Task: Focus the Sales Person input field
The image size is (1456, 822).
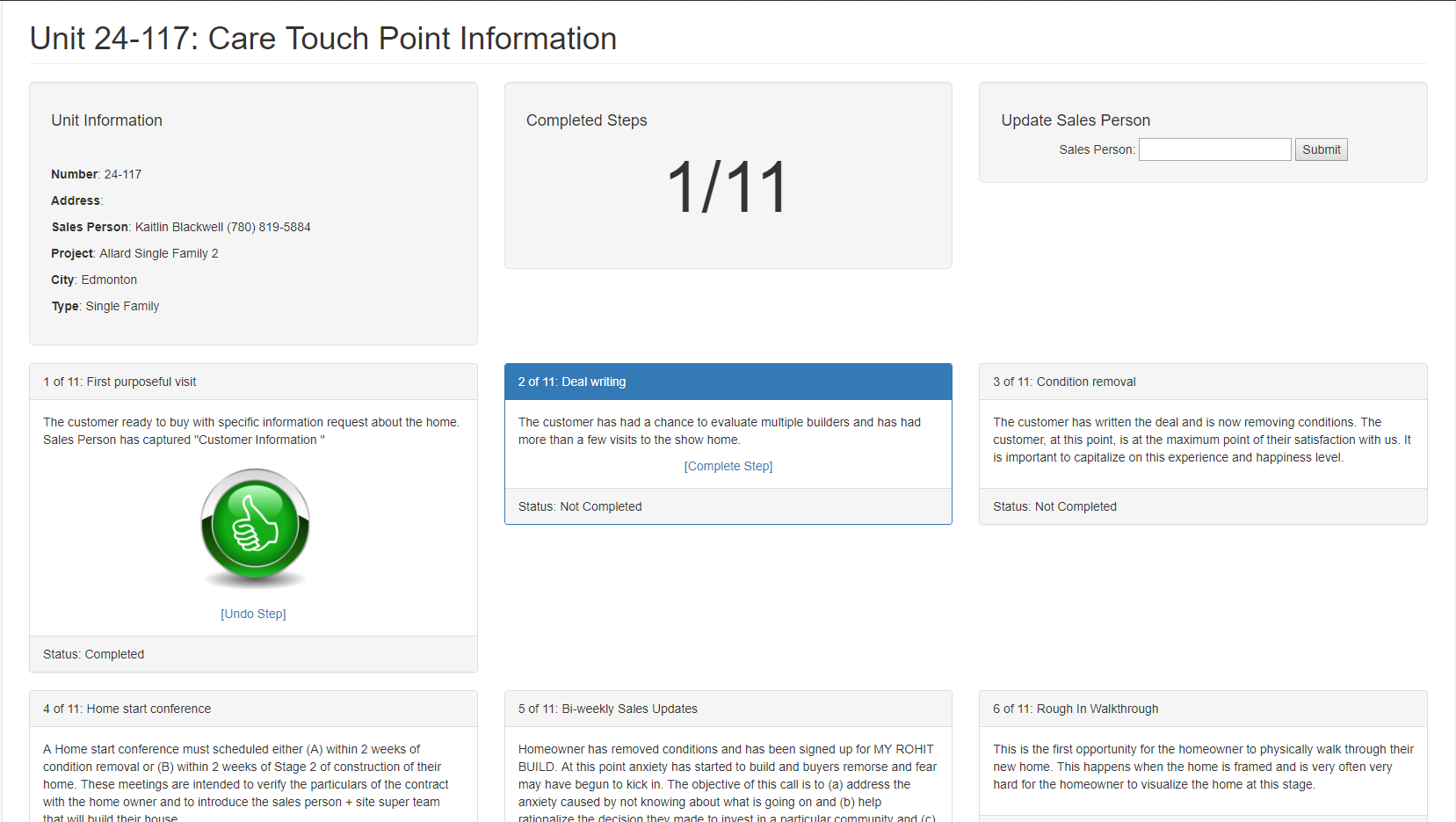Action: pos(1215,149)
